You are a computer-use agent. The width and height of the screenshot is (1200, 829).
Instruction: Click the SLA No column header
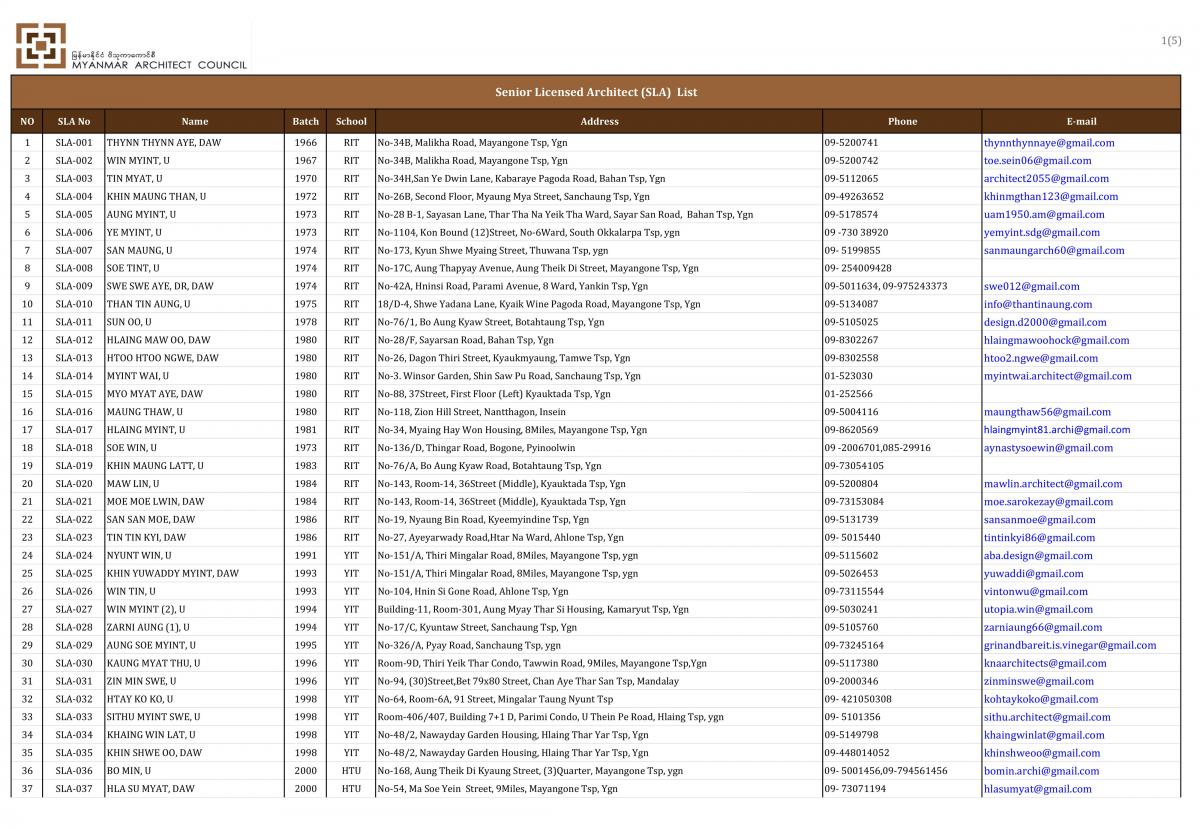click(x=74, y=122)
